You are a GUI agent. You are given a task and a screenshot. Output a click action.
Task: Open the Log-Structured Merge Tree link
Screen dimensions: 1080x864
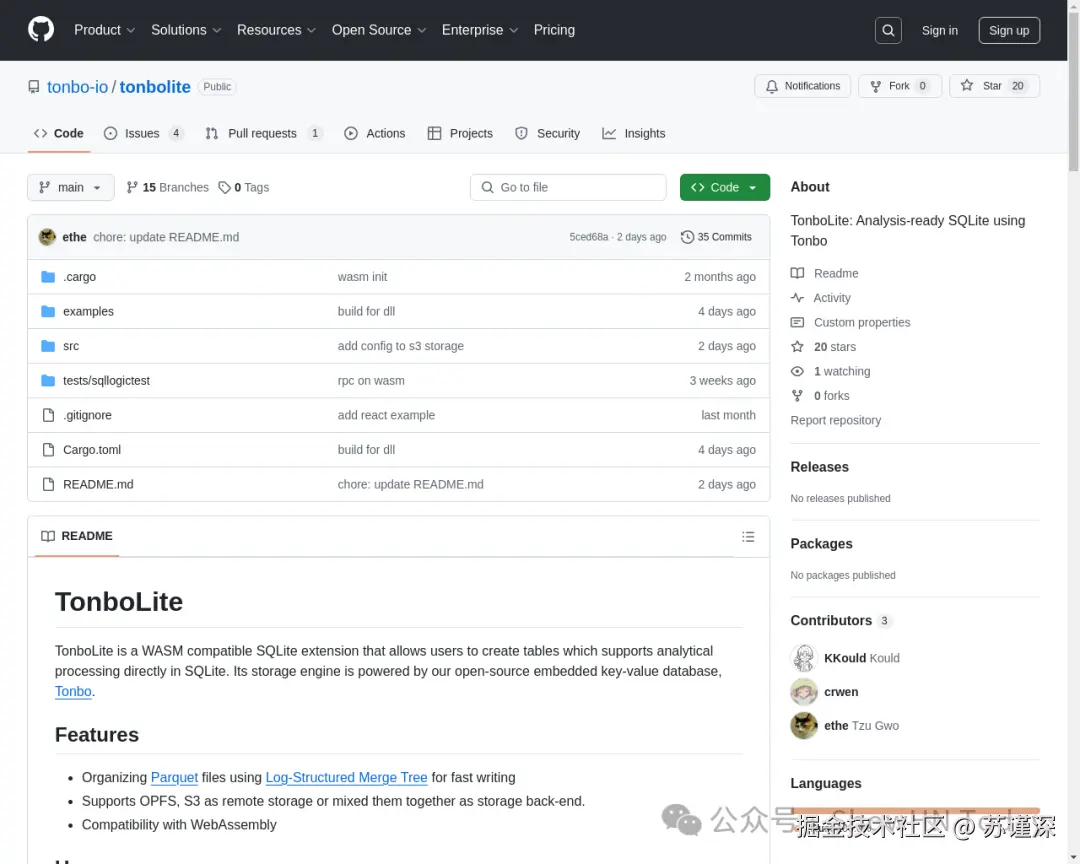click(x=346, y=777)
